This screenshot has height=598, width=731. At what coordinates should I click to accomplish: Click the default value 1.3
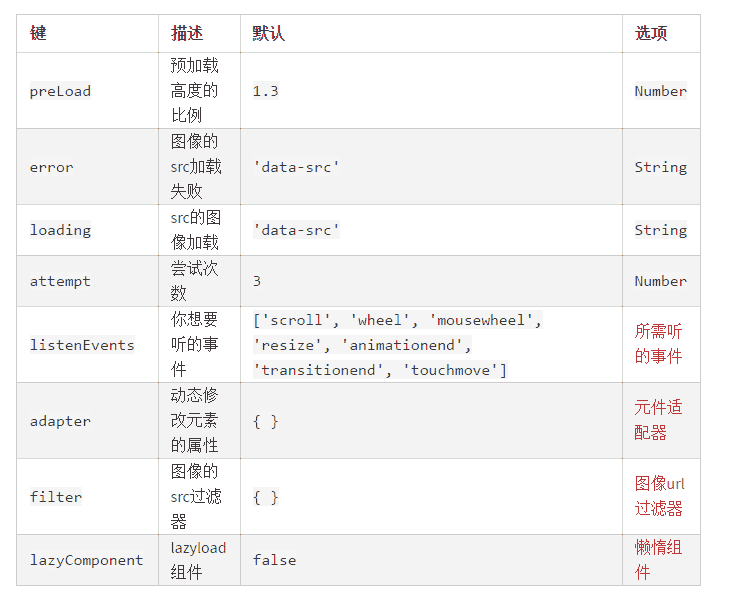click(265, 91)
